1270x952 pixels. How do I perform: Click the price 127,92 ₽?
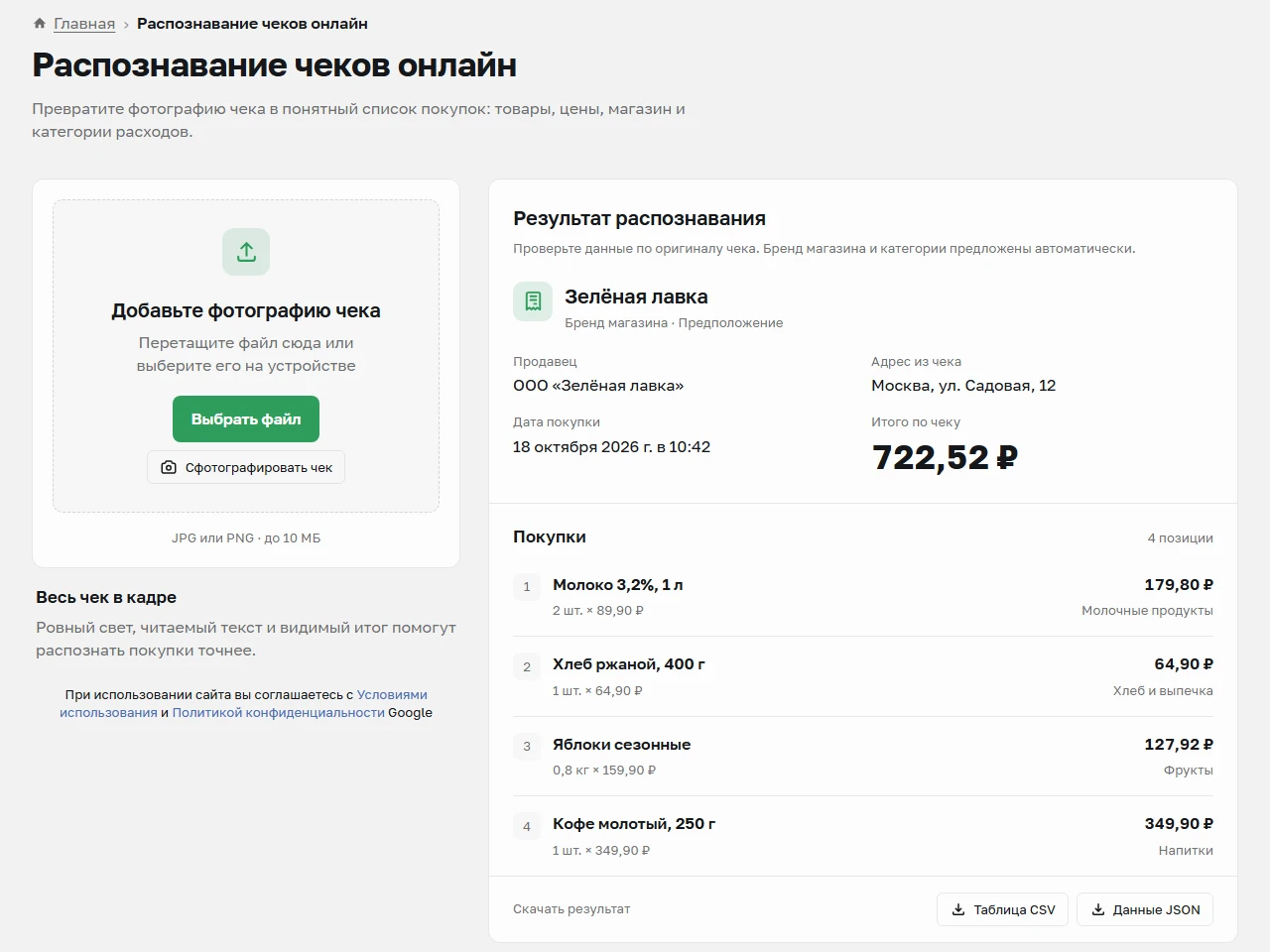point(1179,745)
